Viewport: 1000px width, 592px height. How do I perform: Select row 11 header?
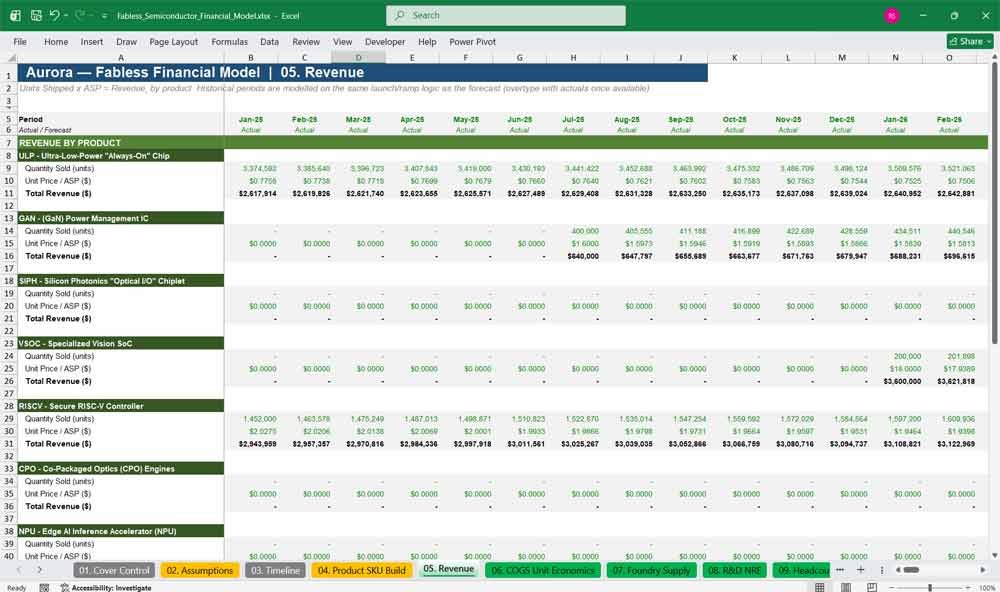pos(9,193)
